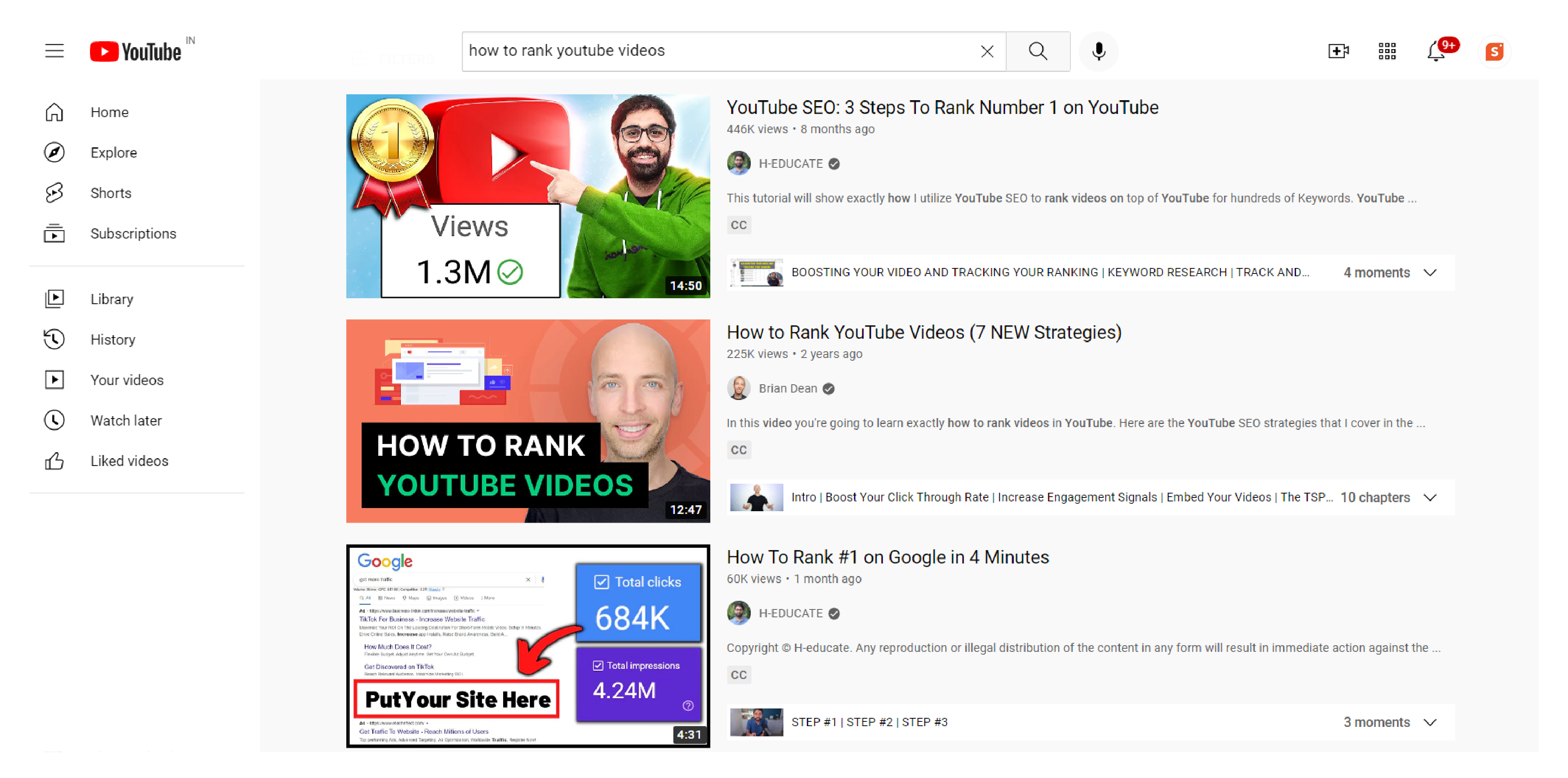Image resolution: width=1568 pixels, height=778 pixels.
Task: Go to Home in sidebar
Action: tap(110, 112)
